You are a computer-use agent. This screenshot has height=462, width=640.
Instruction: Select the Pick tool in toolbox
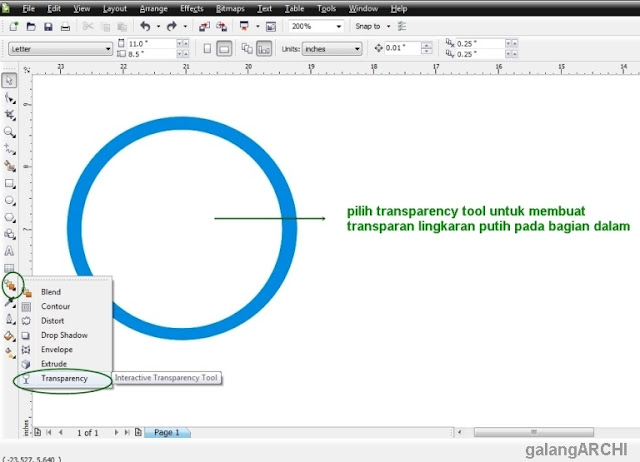click(x=10, y=80)
